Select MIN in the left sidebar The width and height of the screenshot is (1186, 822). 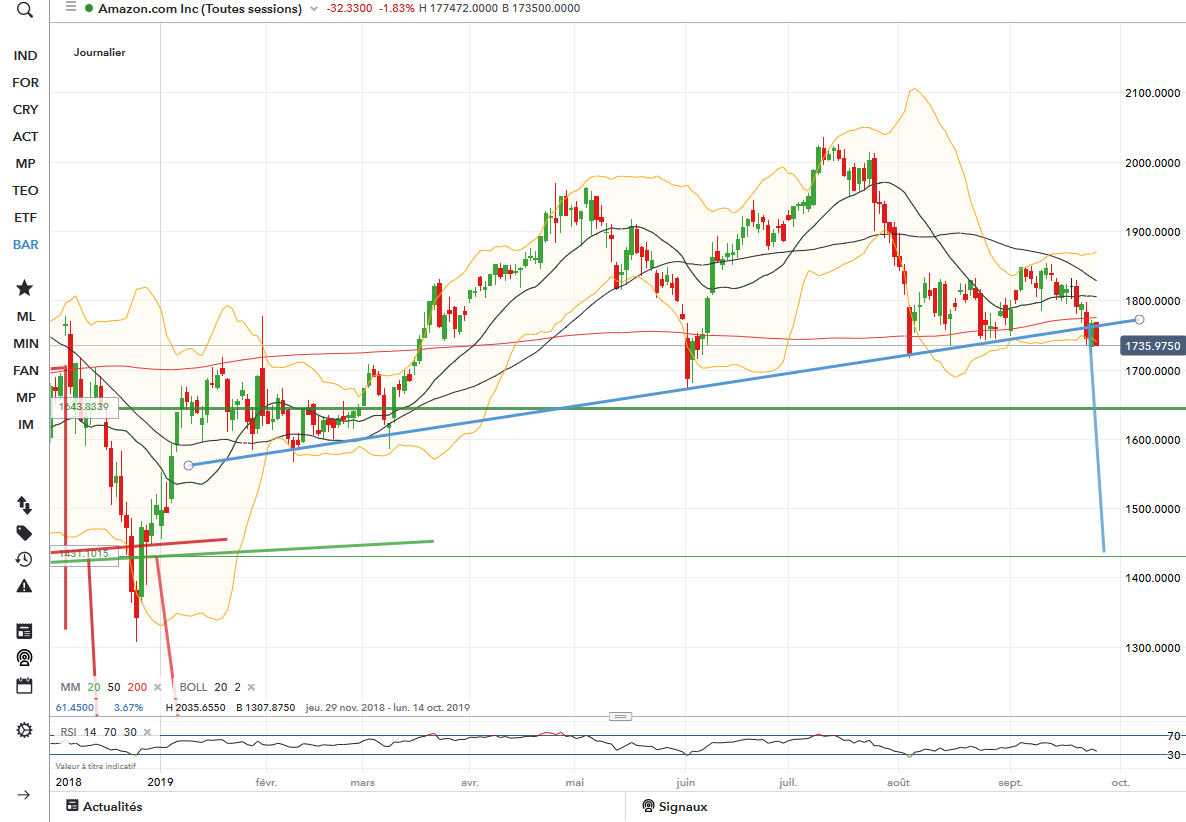pos(25,343)
